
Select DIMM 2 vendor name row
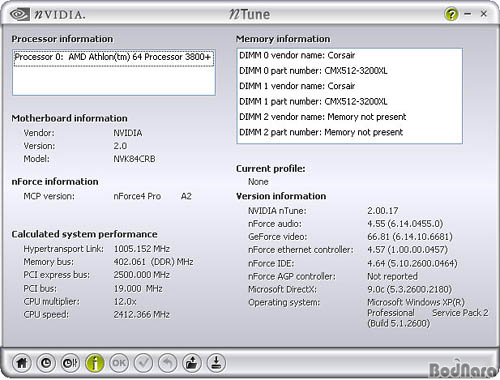coord(349,117)
